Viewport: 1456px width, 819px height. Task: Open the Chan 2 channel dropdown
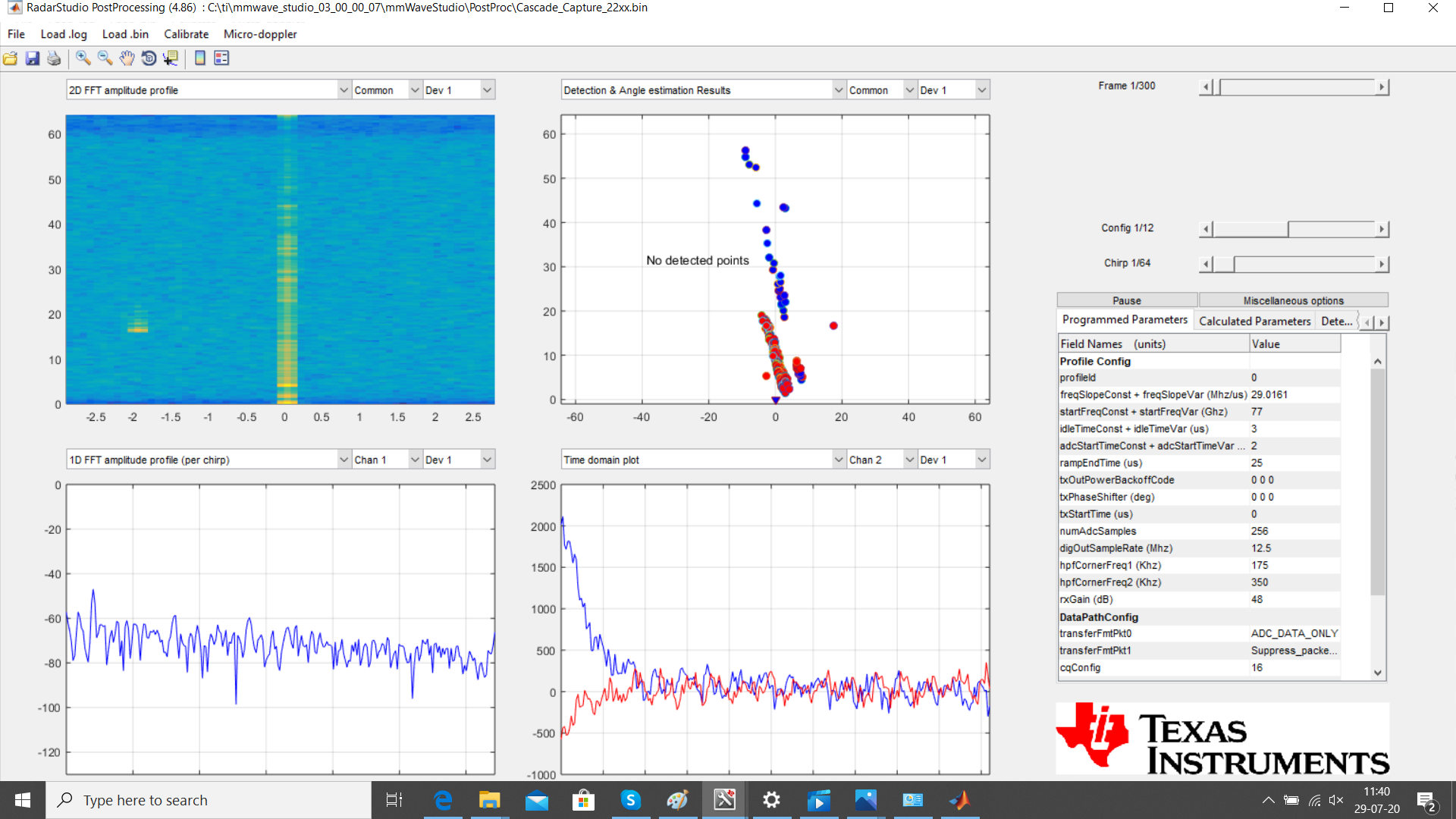click(x=909, y=460)
